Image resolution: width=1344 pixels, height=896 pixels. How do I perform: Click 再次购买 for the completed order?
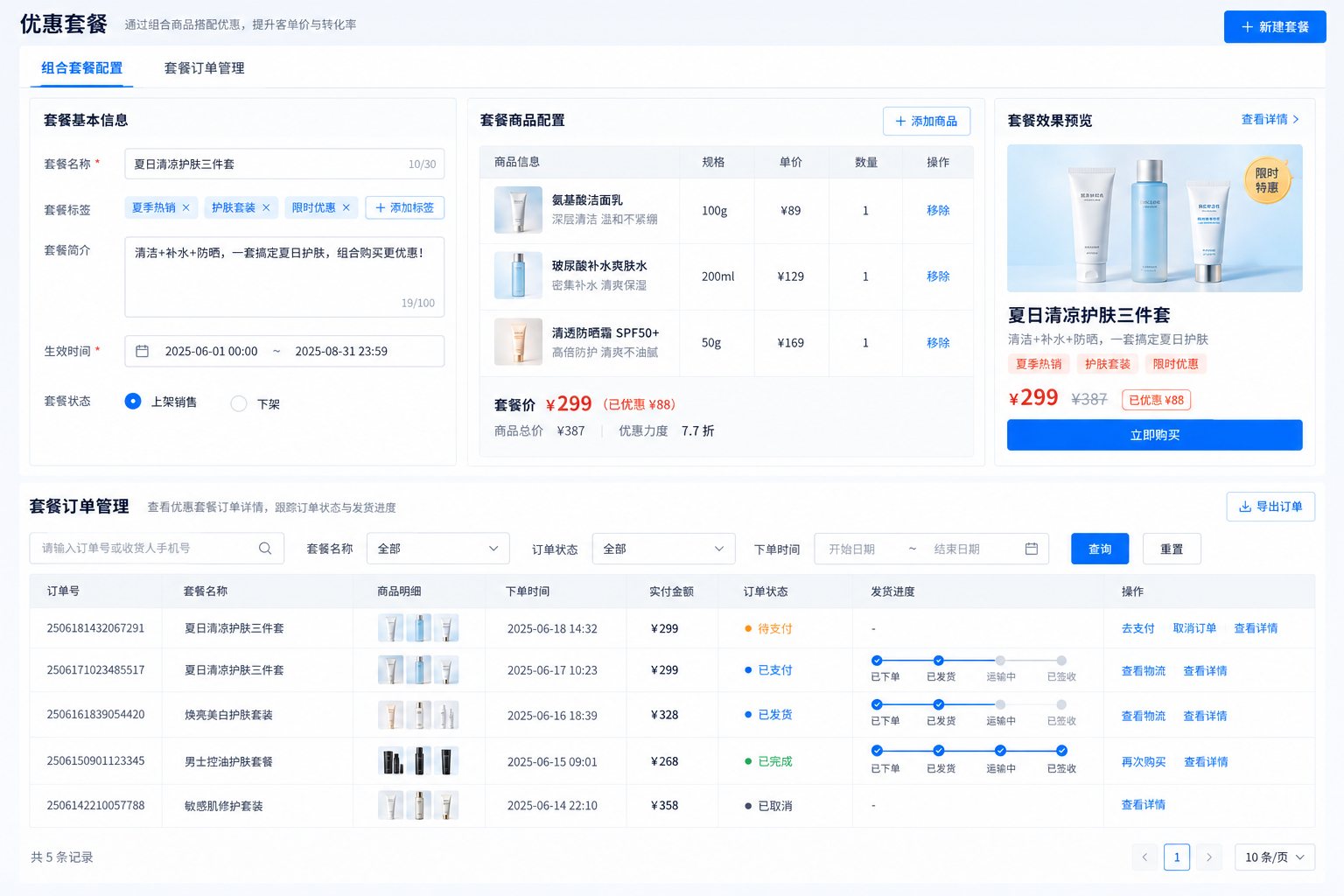tap(1144, 761)
